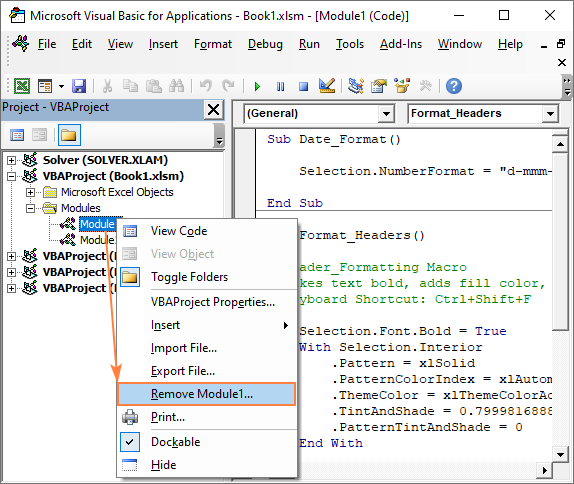Choose VBAProject Properties... in context menu
Screen dimensions: 574x484
point(207,302)
